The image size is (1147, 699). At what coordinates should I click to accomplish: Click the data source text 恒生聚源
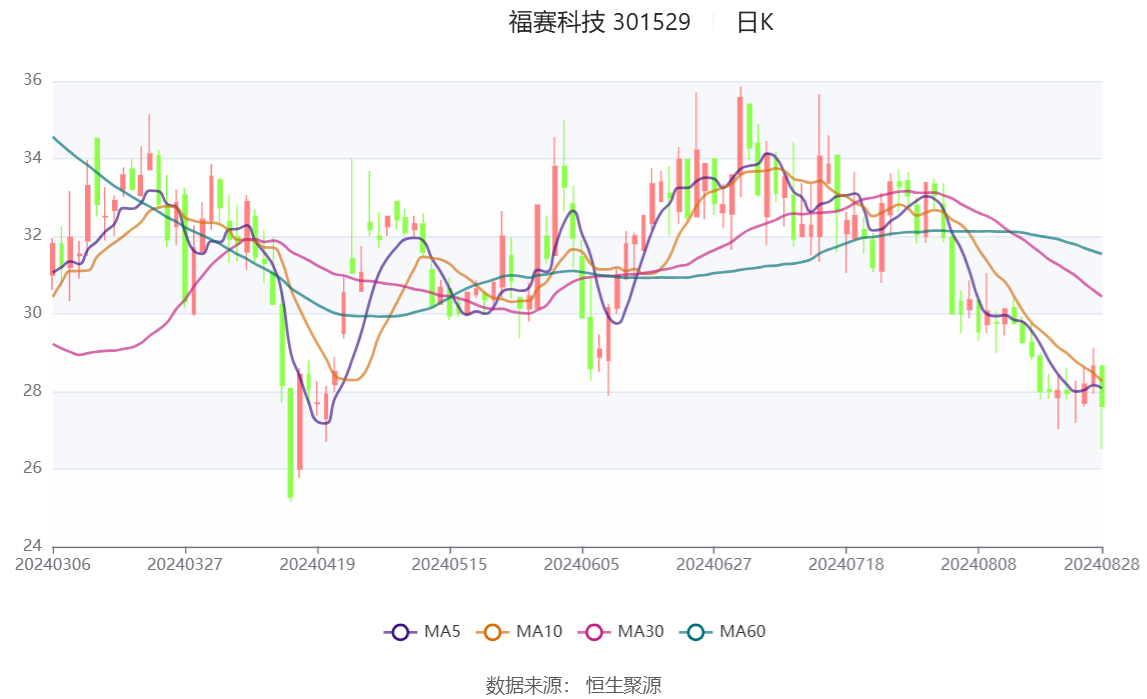(x=624, y=685)
